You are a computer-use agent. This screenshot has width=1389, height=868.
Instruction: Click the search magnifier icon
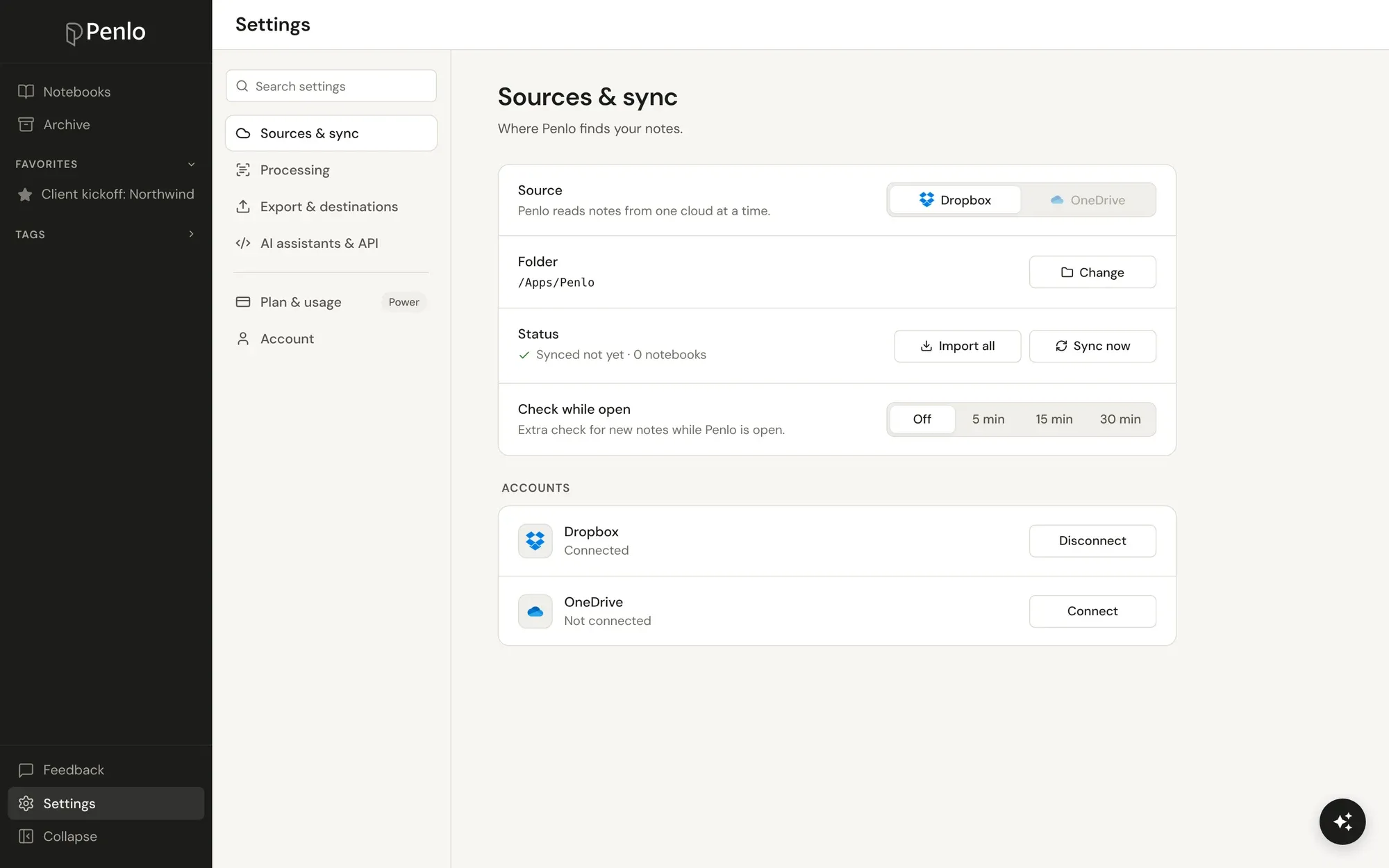point(242,86)
